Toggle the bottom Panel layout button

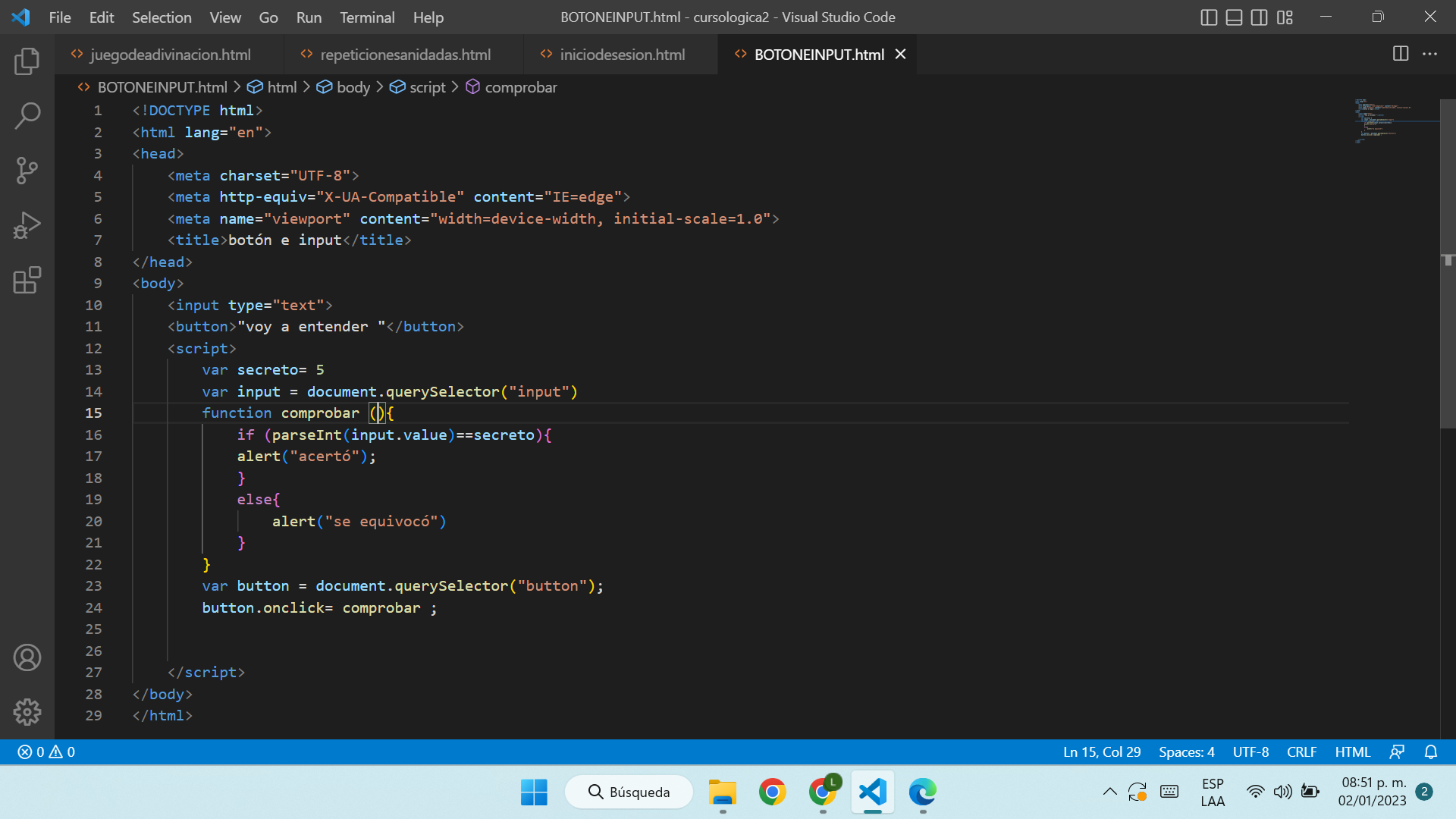coord(1234,17)
